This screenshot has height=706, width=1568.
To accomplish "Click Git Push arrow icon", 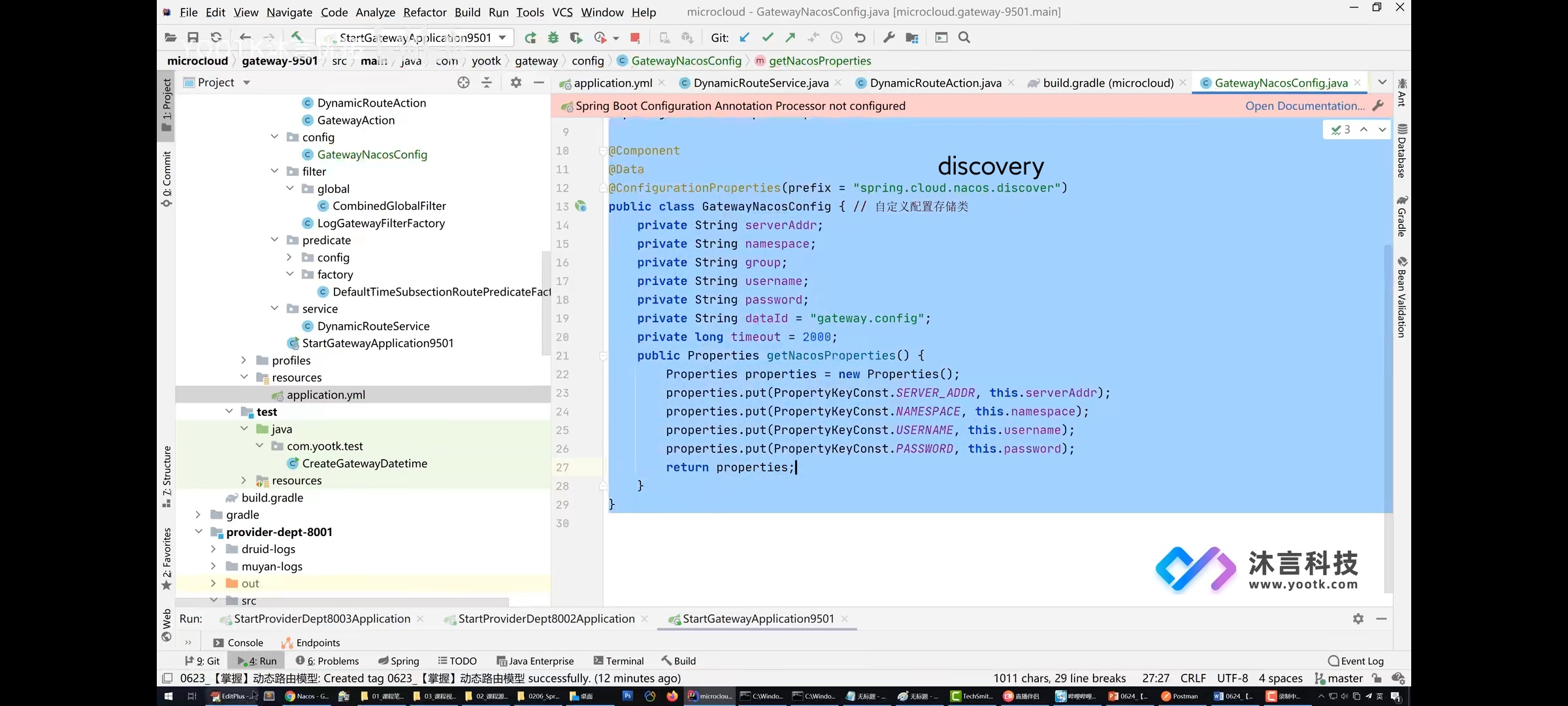I will point(791,38).
